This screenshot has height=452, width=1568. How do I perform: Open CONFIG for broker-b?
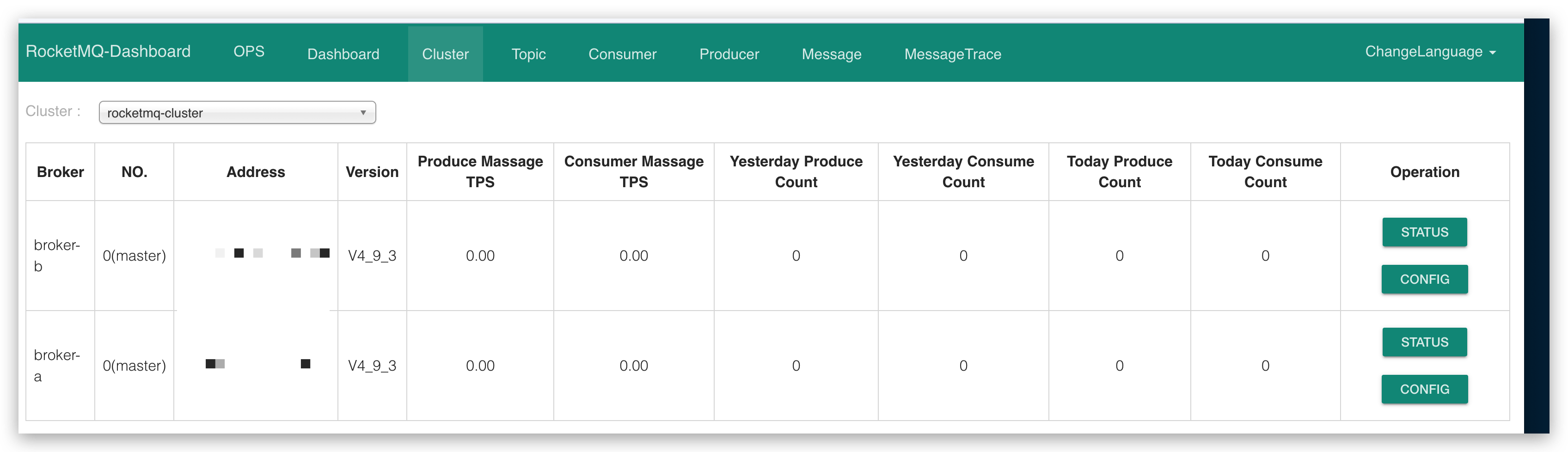pos(1424,279)
